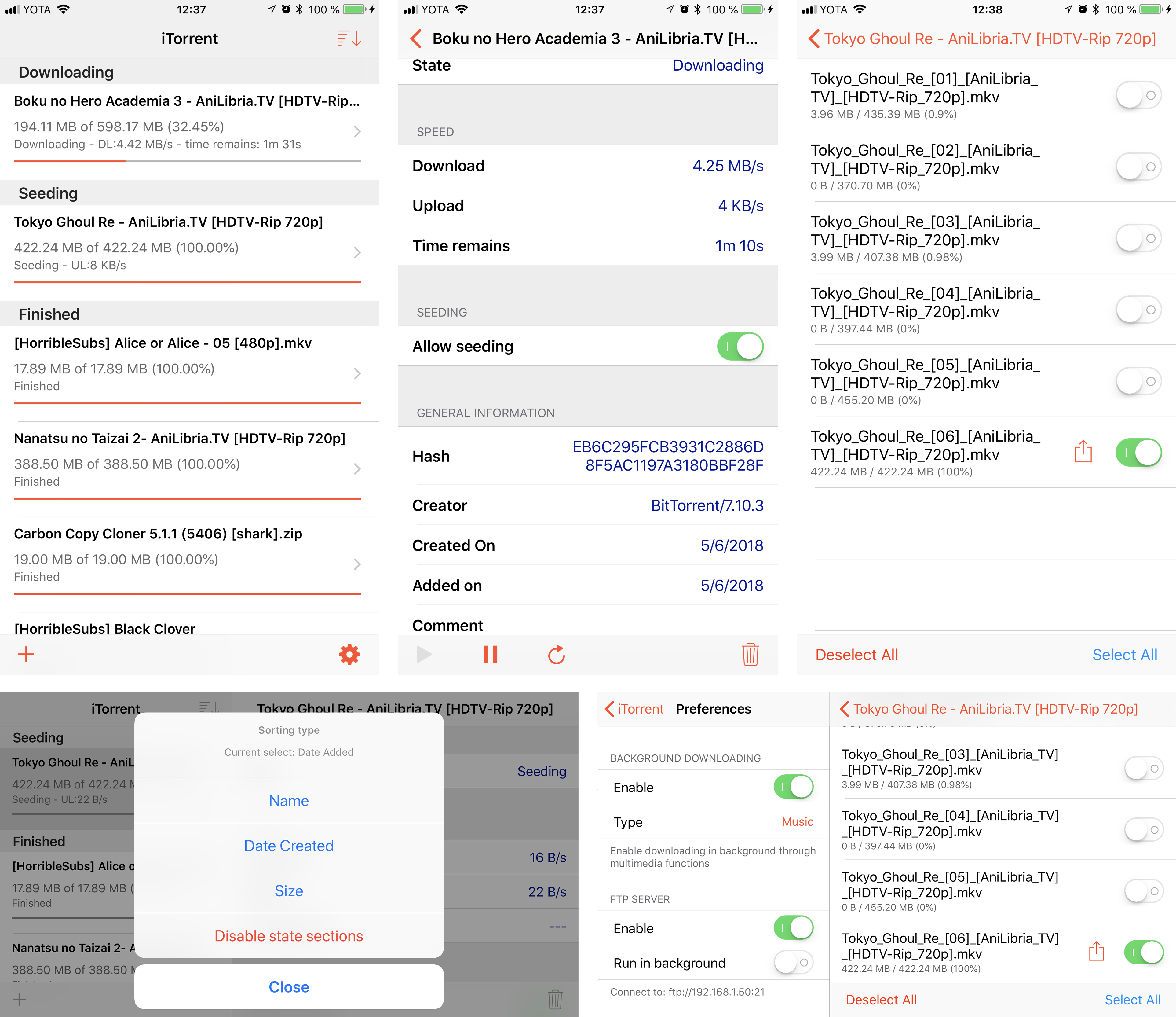The width and height of the screenshot is (1176, 1017).
Task: Go back from the upper Tokyo Ghoul Re file list
Action: pyautogui.click(x=814, y=39)
